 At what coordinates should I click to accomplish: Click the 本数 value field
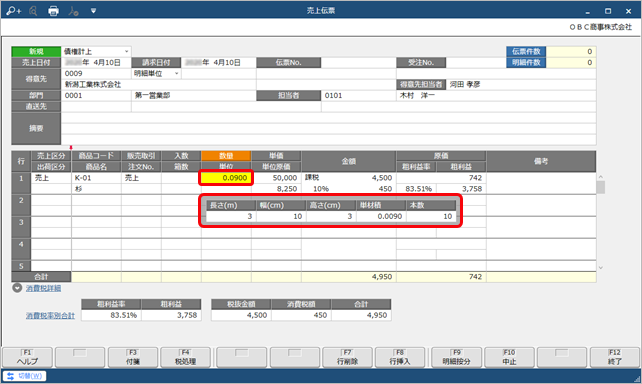431,216
